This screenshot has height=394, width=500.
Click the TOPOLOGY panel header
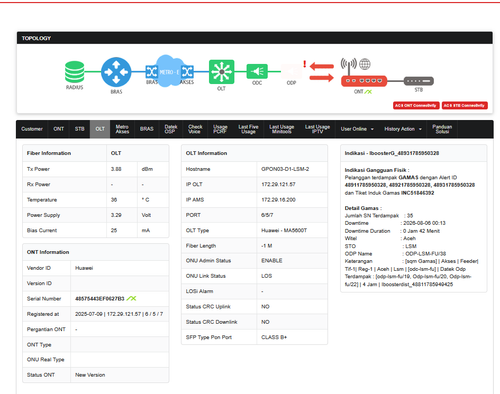255,38
